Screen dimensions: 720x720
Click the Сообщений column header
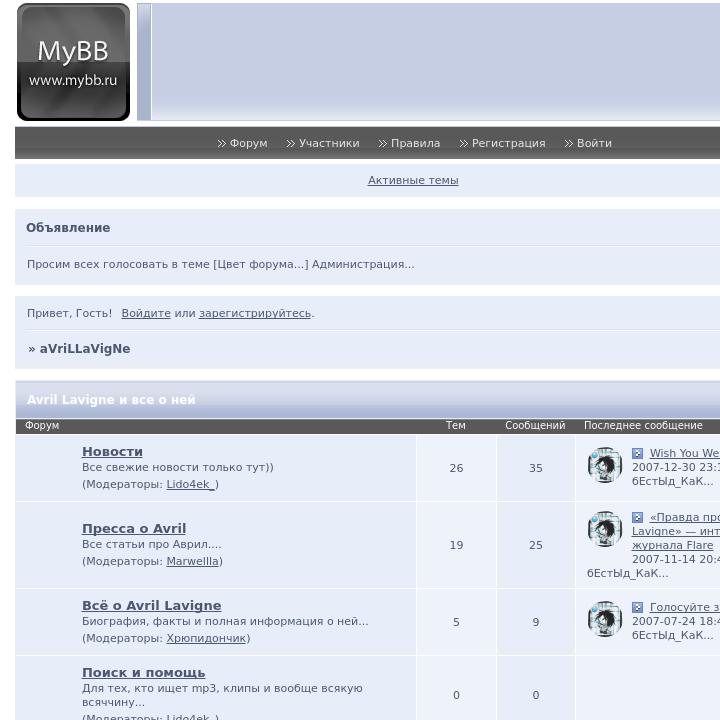[535, 426]
